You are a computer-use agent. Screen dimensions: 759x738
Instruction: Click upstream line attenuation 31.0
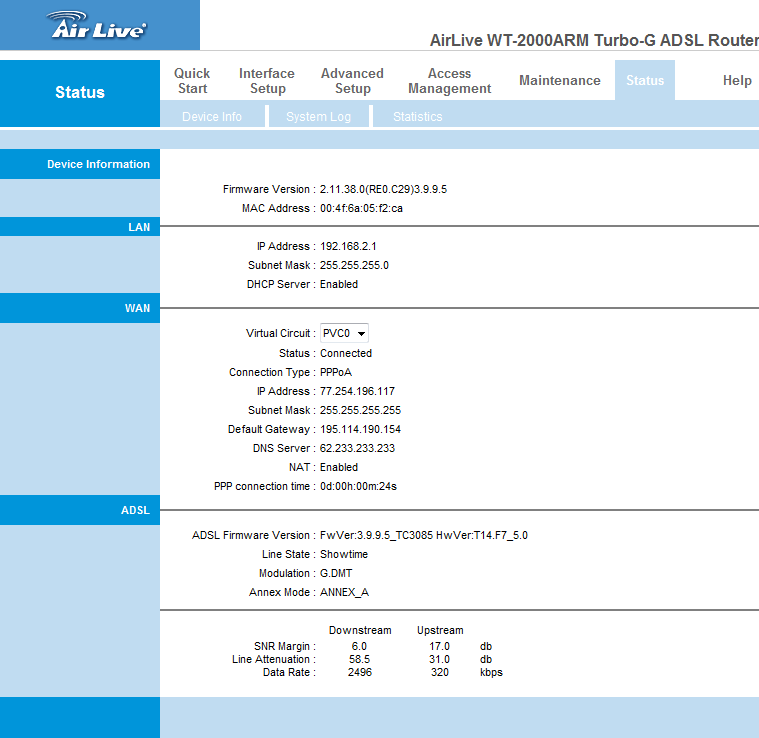click(x=440, y=660)
